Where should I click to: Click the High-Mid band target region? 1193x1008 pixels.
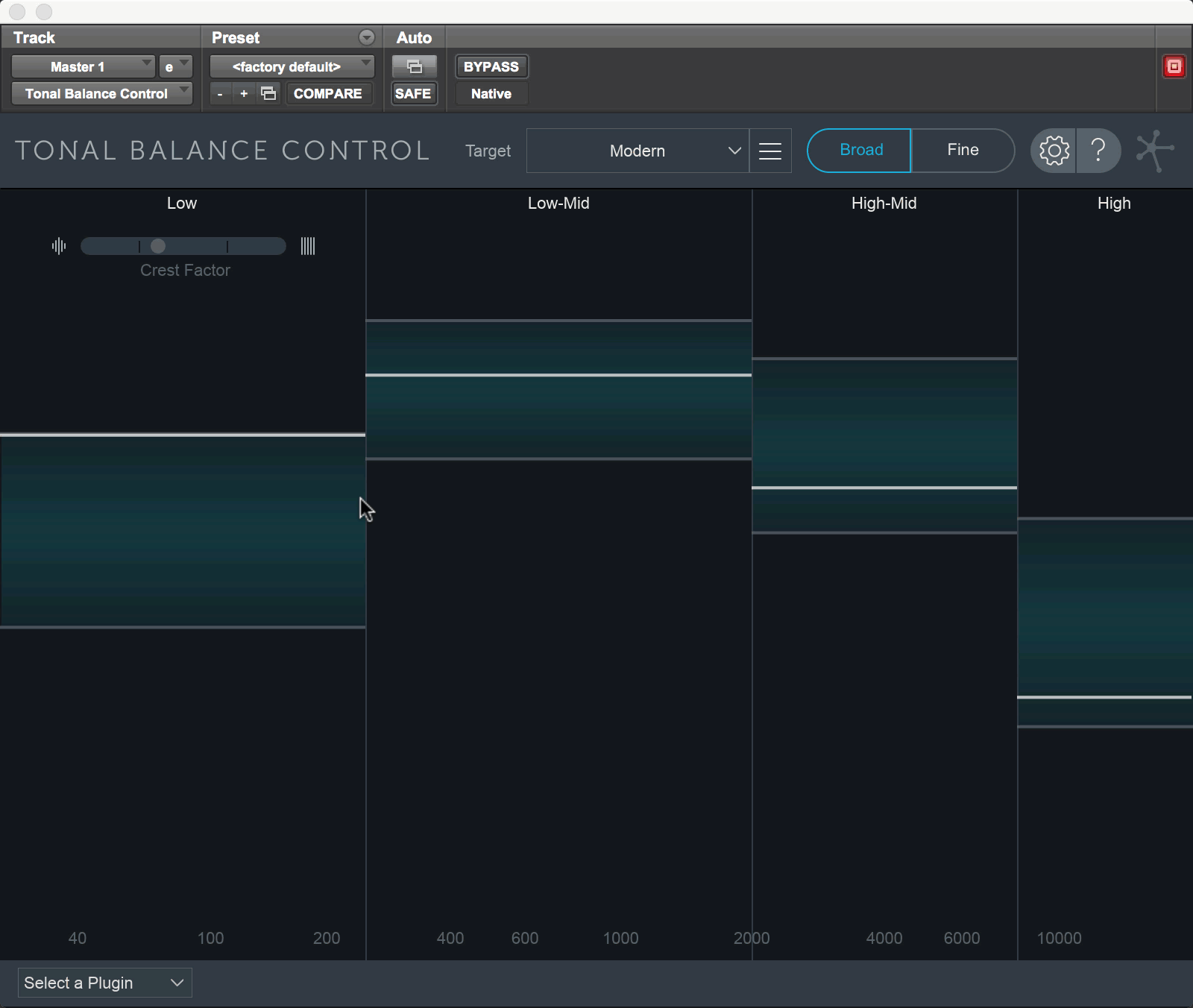pyautogui.click(x=884, y=446)
